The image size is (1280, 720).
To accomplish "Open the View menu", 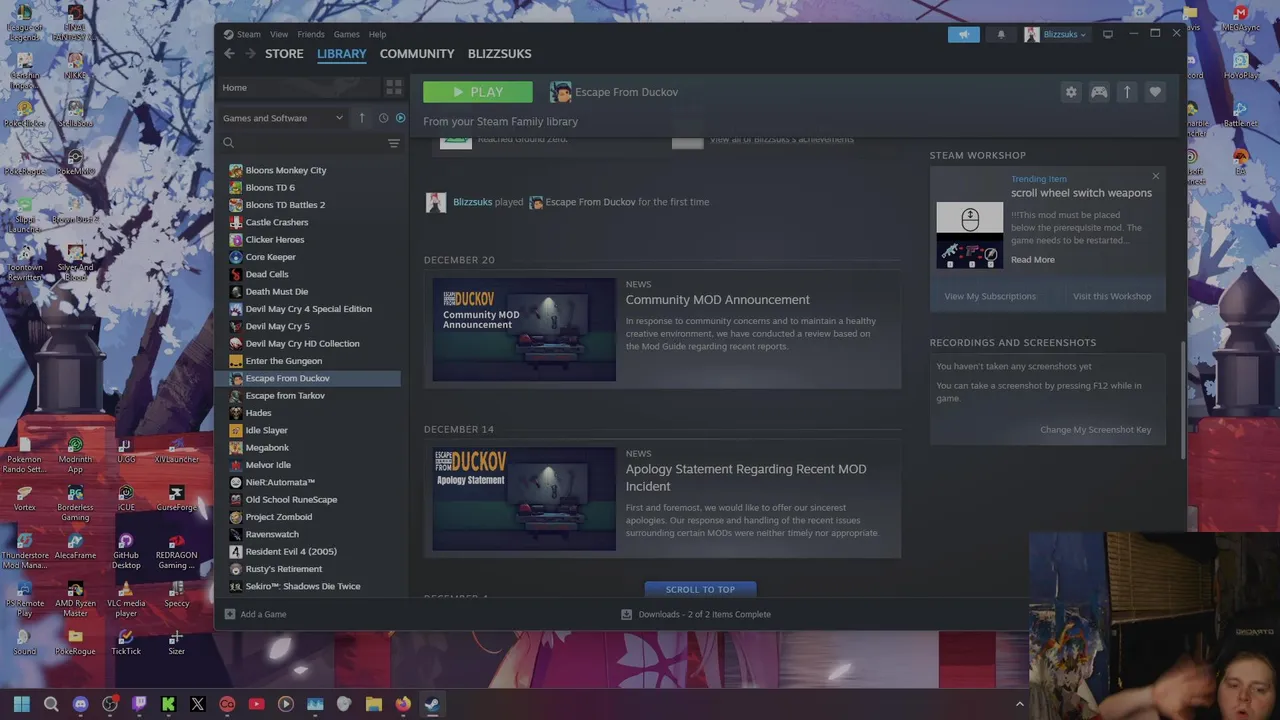I will (x=279, y=34).
